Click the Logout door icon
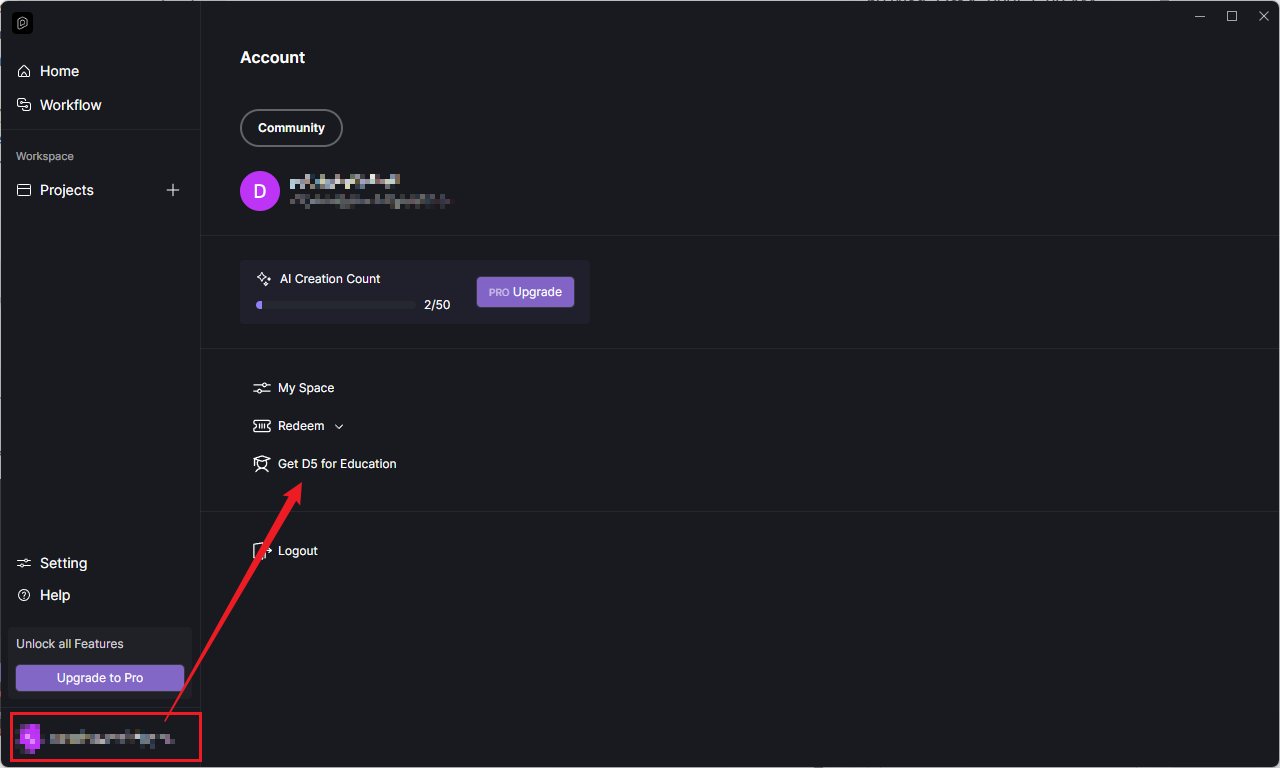1280x768 pixels. pyautogui.click(x=262, y=551)
